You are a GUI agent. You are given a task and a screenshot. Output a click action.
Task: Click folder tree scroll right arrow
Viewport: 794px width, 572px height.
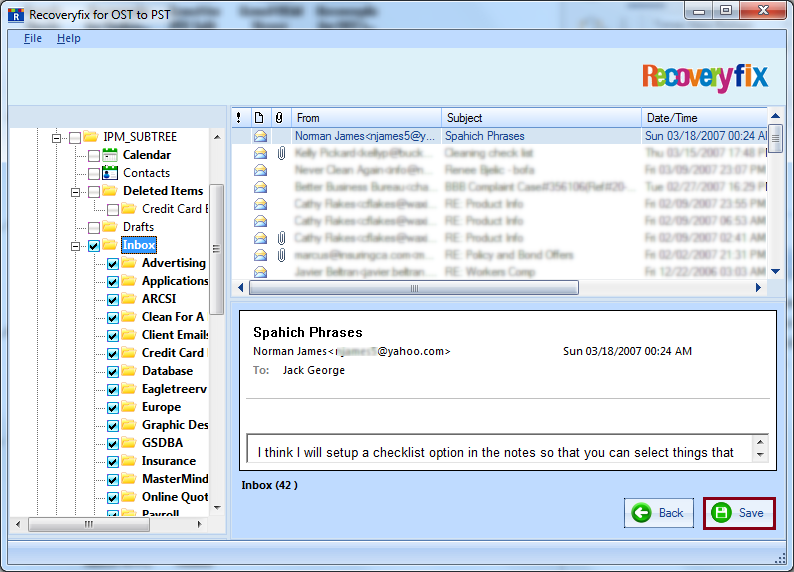(x=200, y=524)
